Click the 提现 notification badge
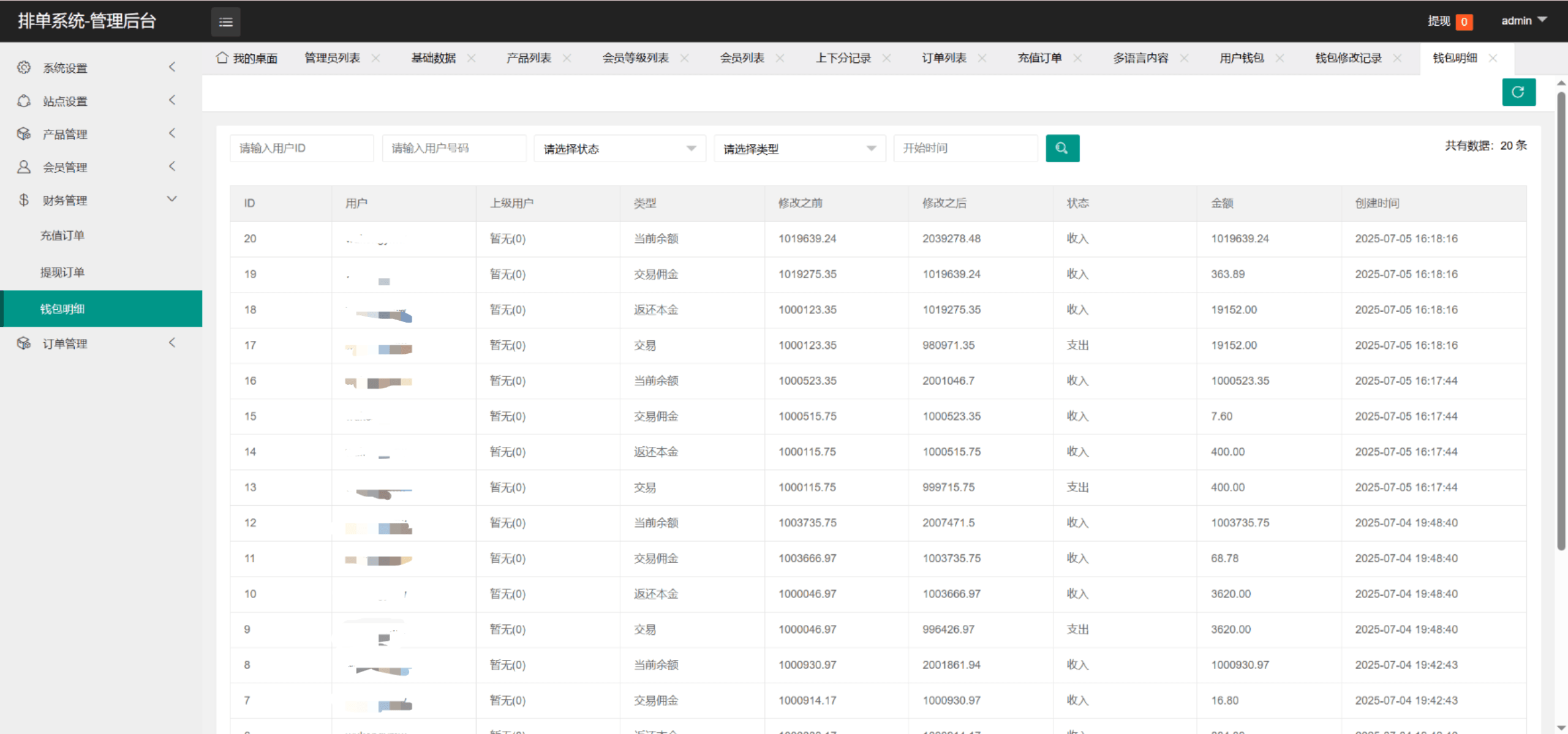Image resolution: width=1568 pixels, height=734 pixels. click(1464, 22)
